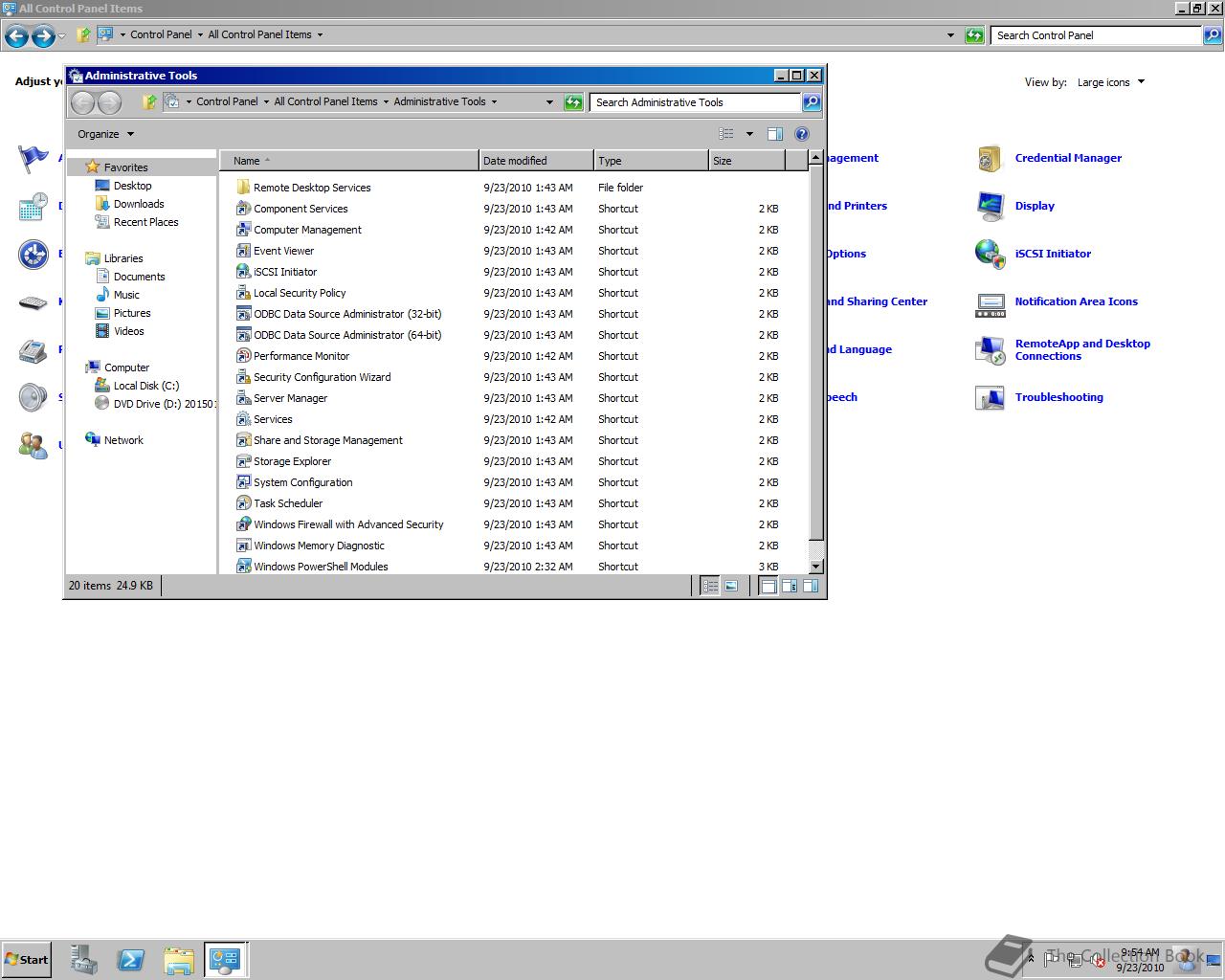
Task: Open Server Manager from the taskbar
Action: point(83,960)
